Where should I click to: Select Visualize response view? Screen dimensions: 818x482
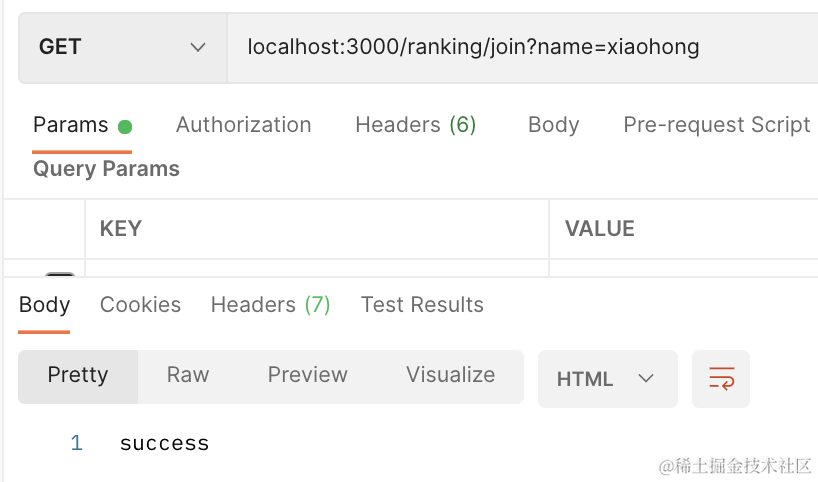coord(451,375)
